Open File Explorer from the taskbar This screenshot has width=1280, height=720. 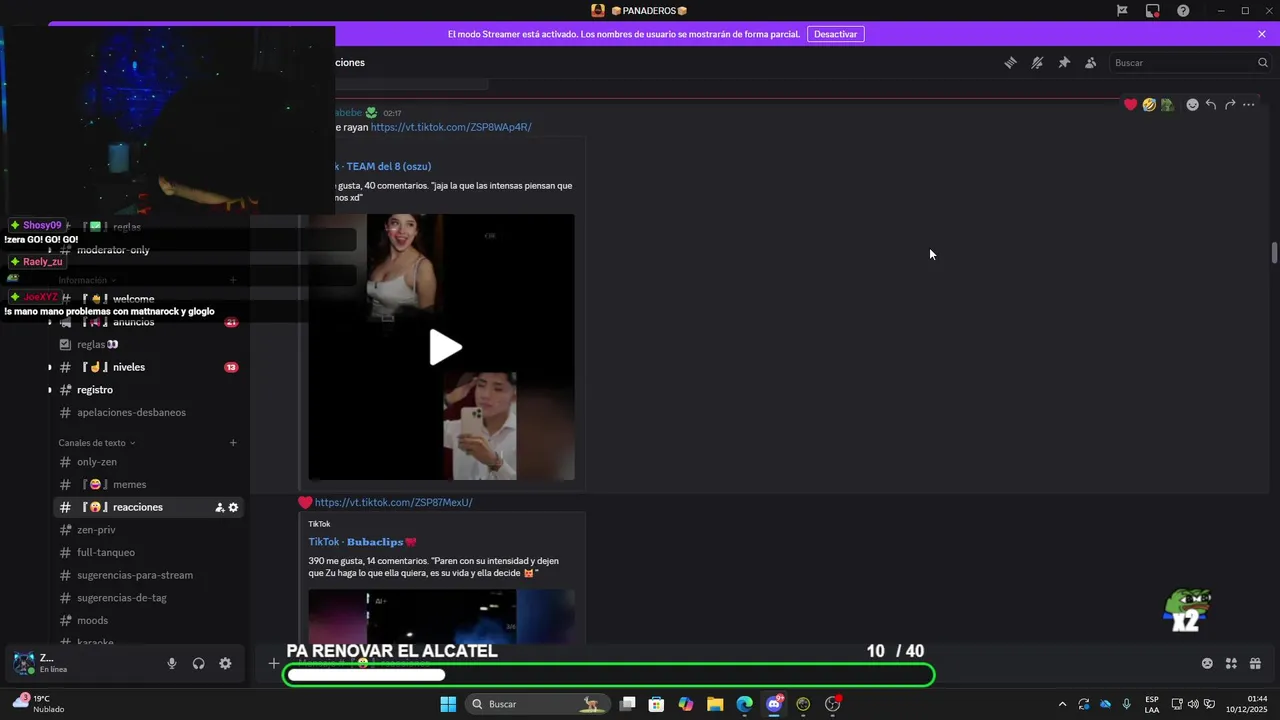pos(715,704)
